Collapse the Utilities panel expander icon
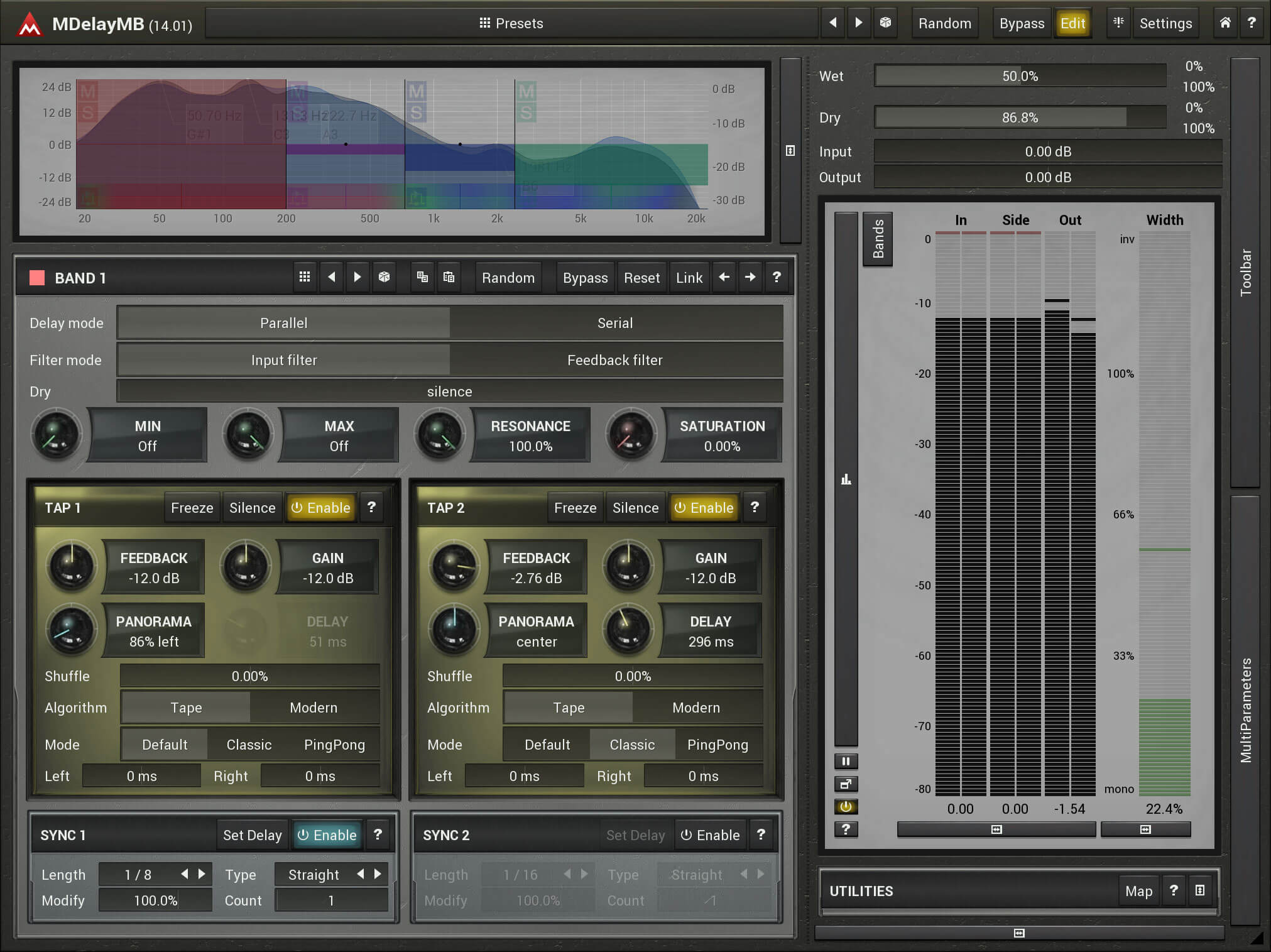 [1200, 890]
